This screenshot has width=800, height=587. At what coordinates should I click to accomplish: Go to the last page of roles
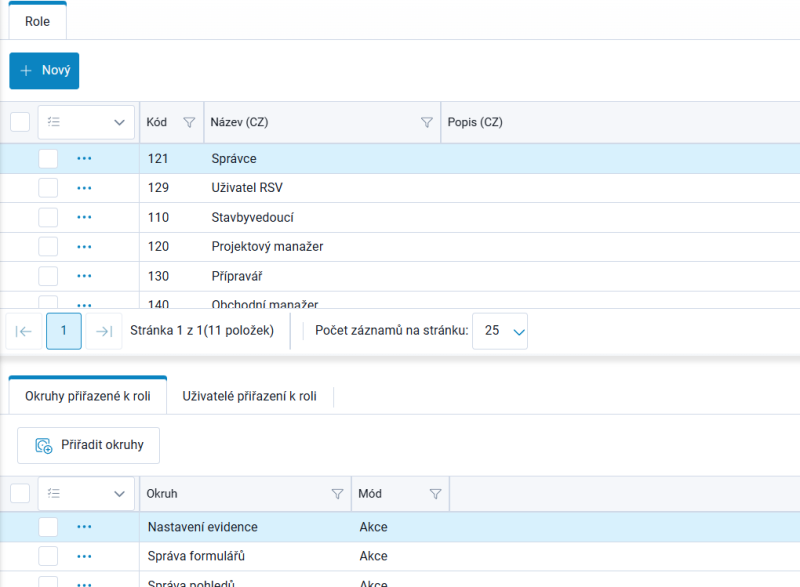point(104,331)
